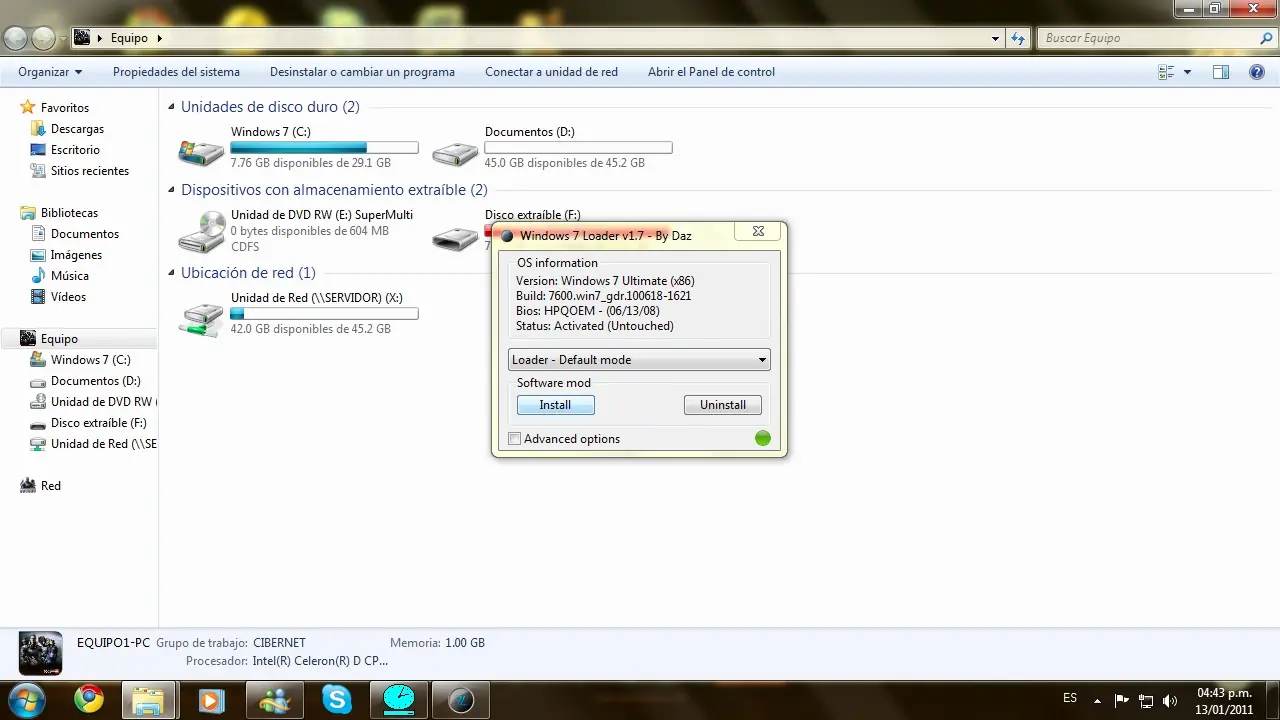Viewport: 1280px width, 720px height.
Task: Click the Windows 7 (C:) disk capacity bar
Action: coord(324,146)
